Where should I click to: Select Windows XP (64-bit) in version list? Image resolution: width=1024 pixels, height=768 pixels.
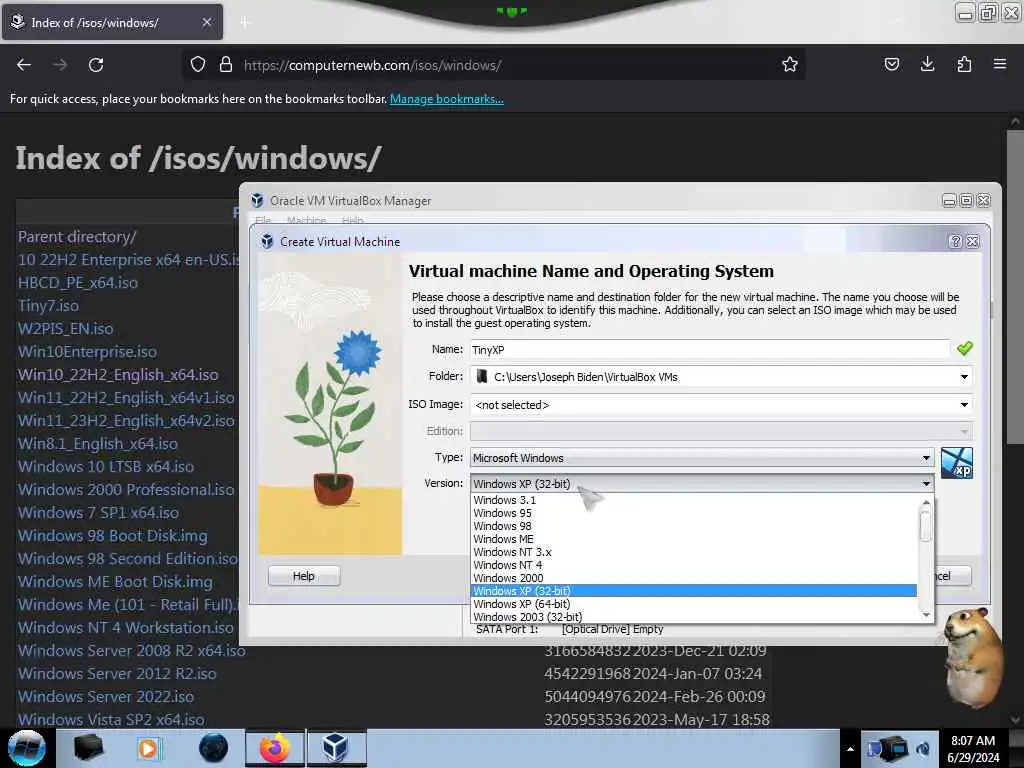[x=694, y=604]
